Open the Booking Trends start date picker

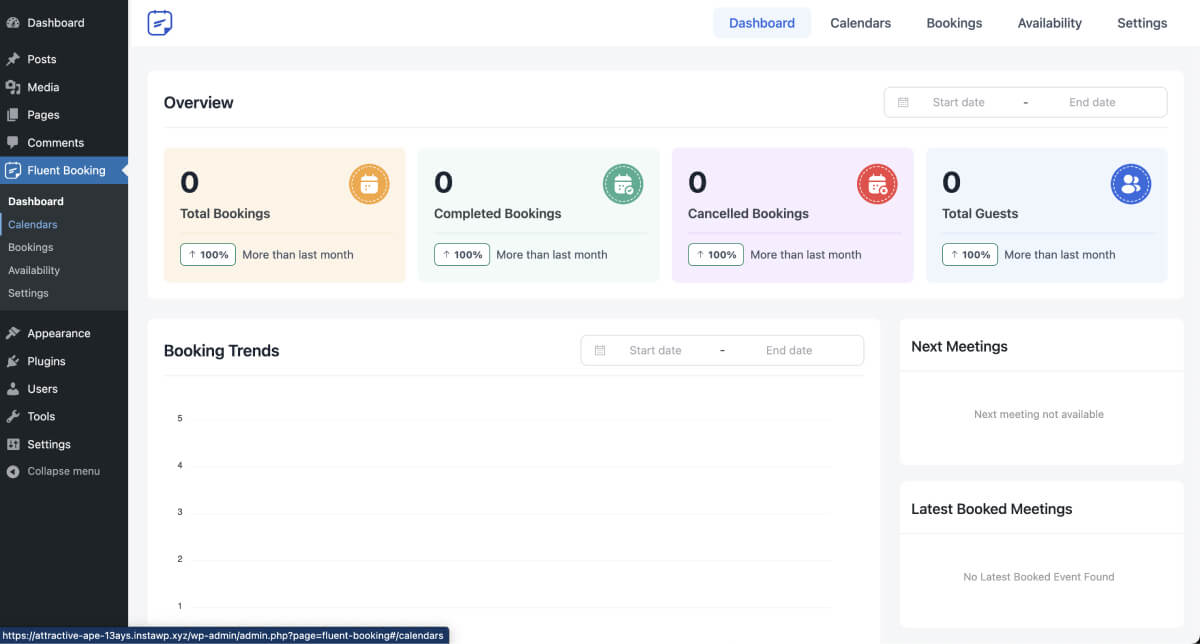[655, 350]
